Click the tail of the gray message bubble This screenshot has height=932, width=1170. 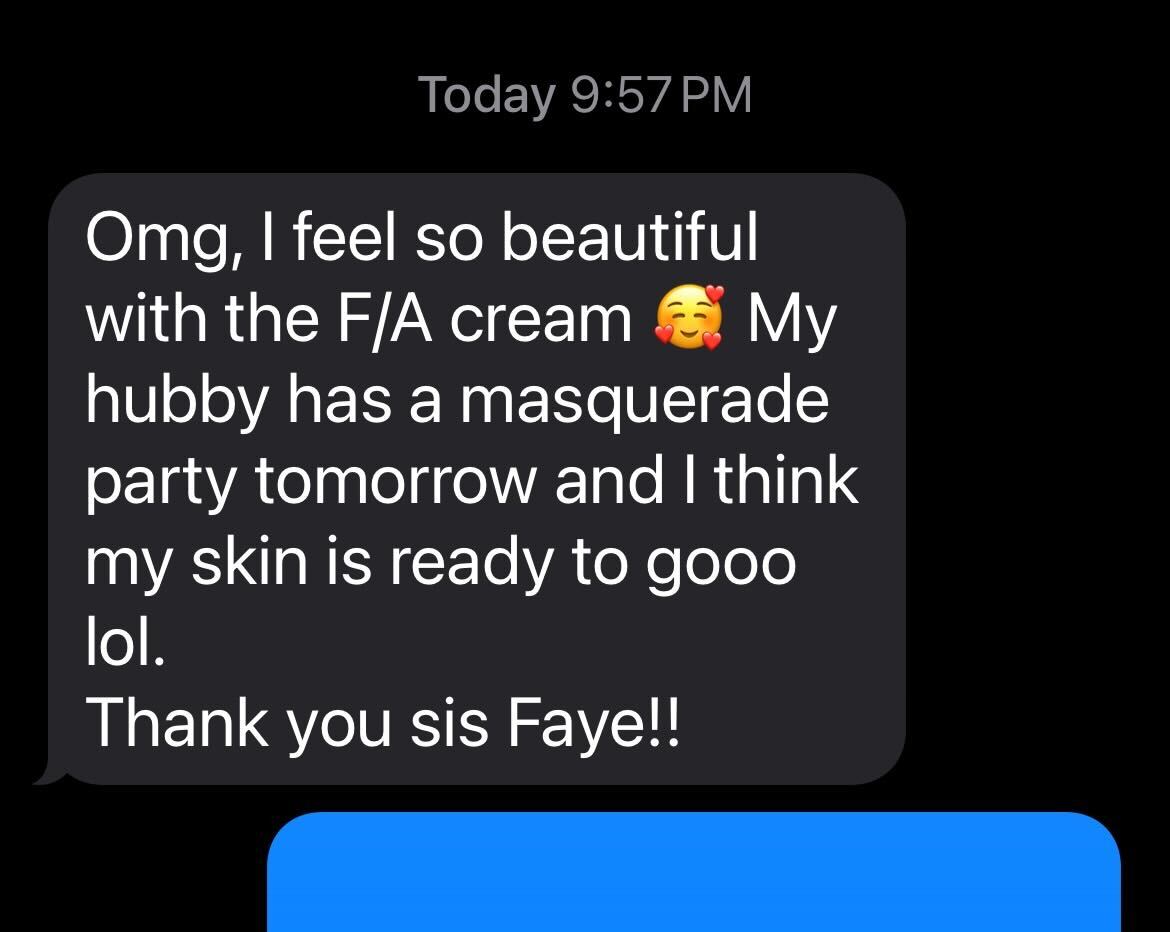[x=50, y=773]
